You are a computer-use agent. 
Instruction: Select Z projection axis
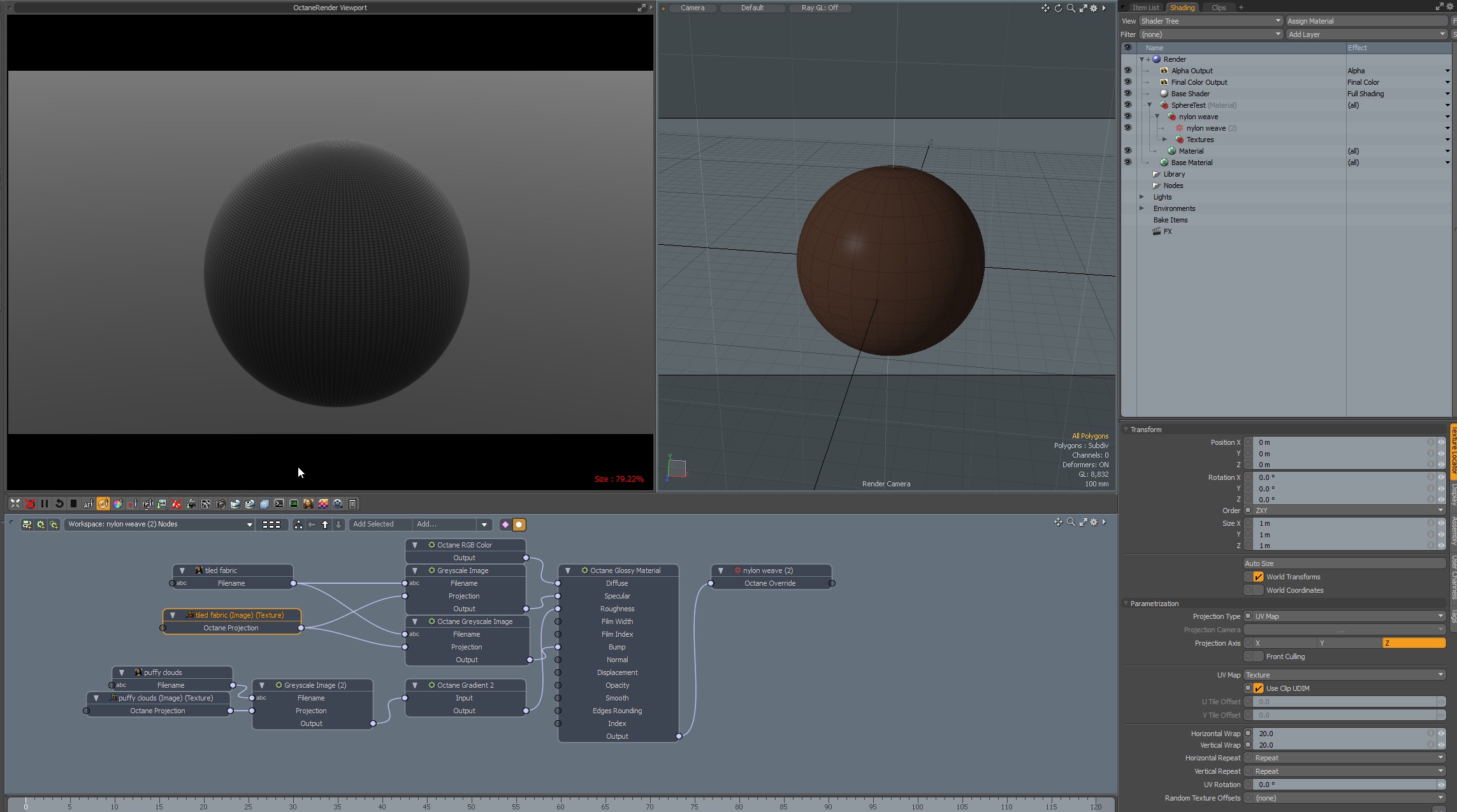click(x=1413, y=643)
